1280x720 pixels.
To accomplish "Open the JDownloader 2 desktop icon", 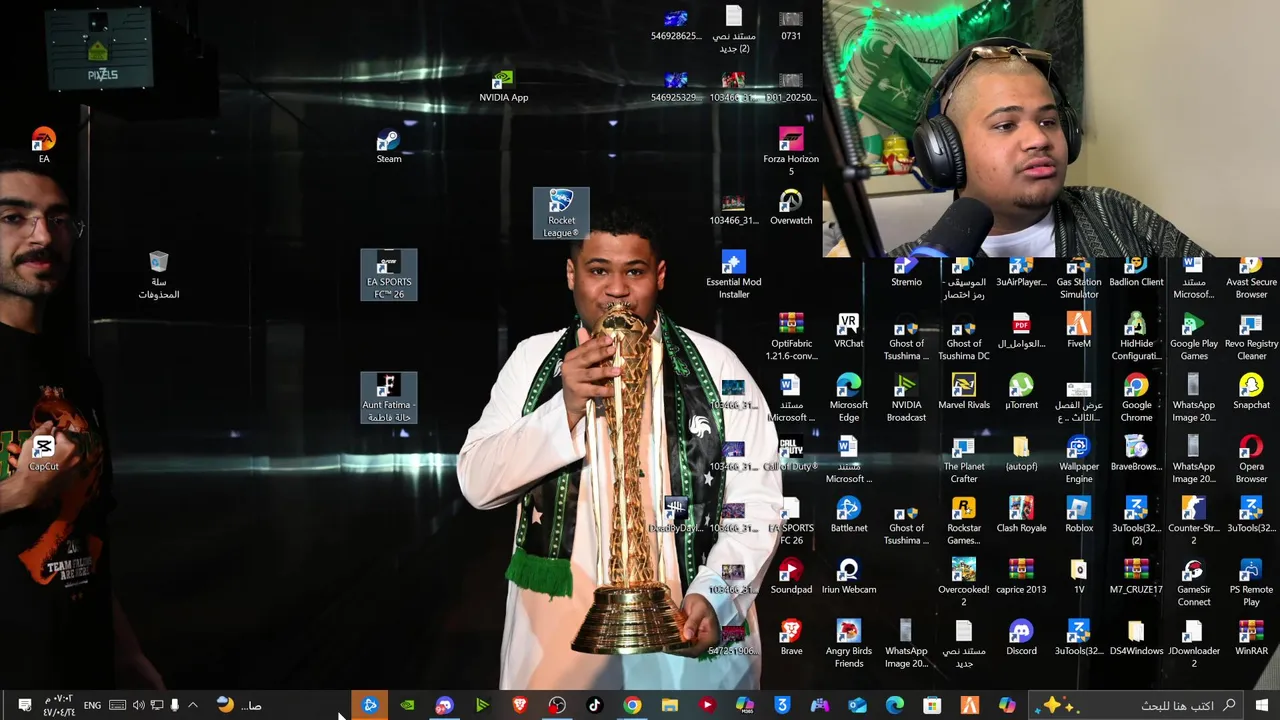I will click(1194, 644).
